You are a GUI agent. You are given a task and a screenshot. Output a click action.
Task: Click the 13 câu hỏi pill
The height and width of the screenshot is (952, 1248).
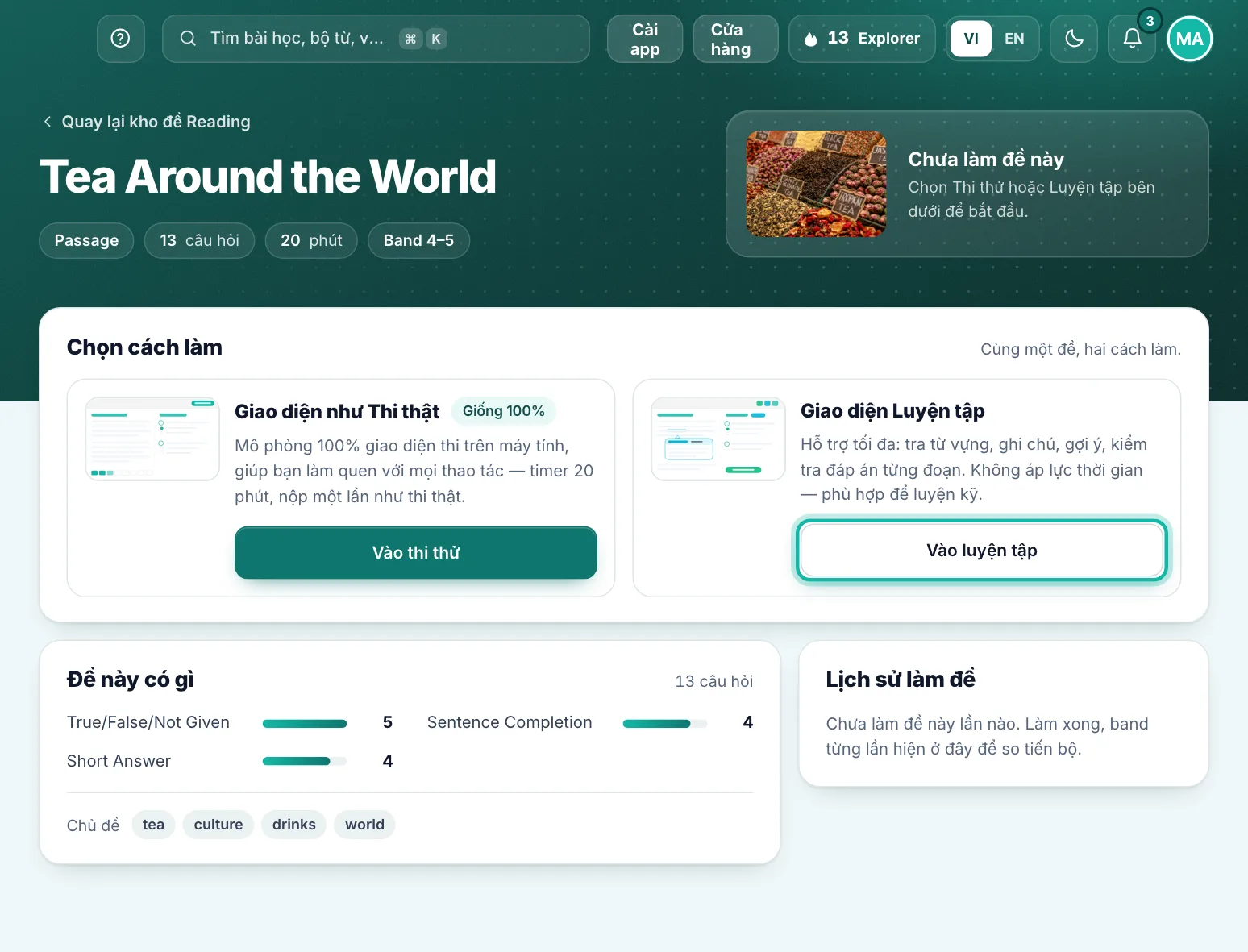coord(200,240)
